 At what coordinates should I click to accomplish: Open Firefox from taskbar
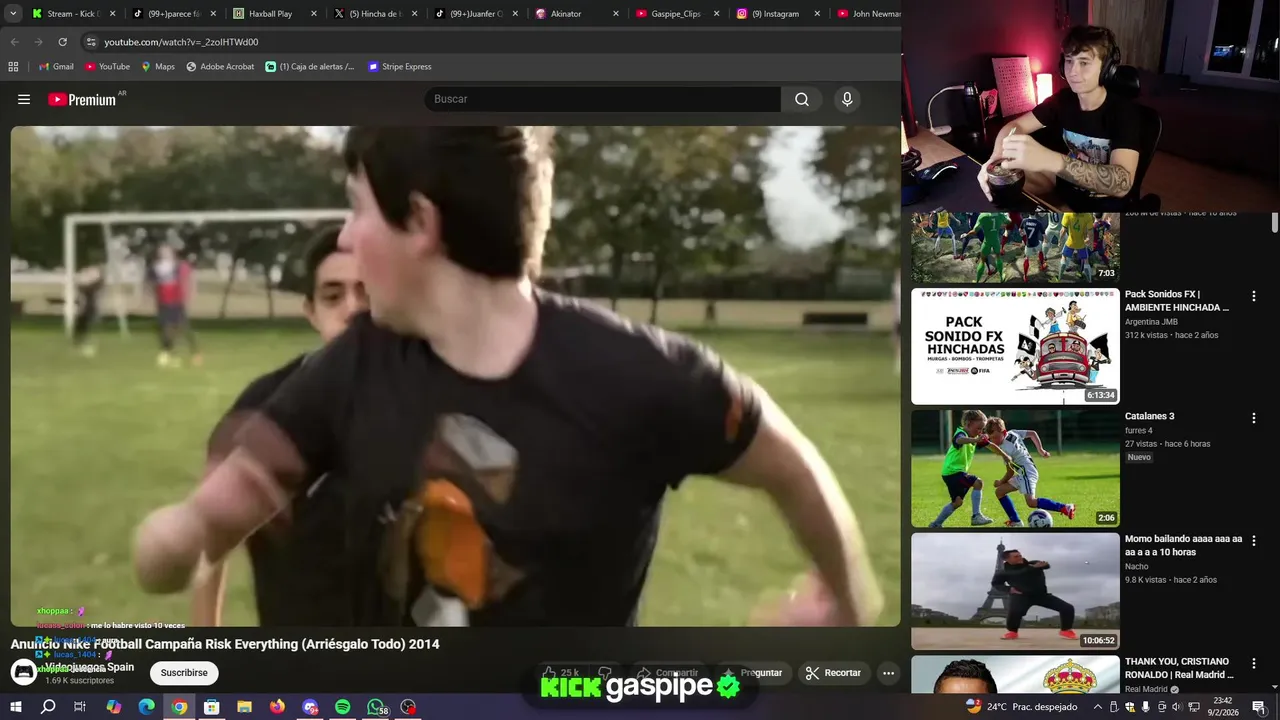coord(277,707)
